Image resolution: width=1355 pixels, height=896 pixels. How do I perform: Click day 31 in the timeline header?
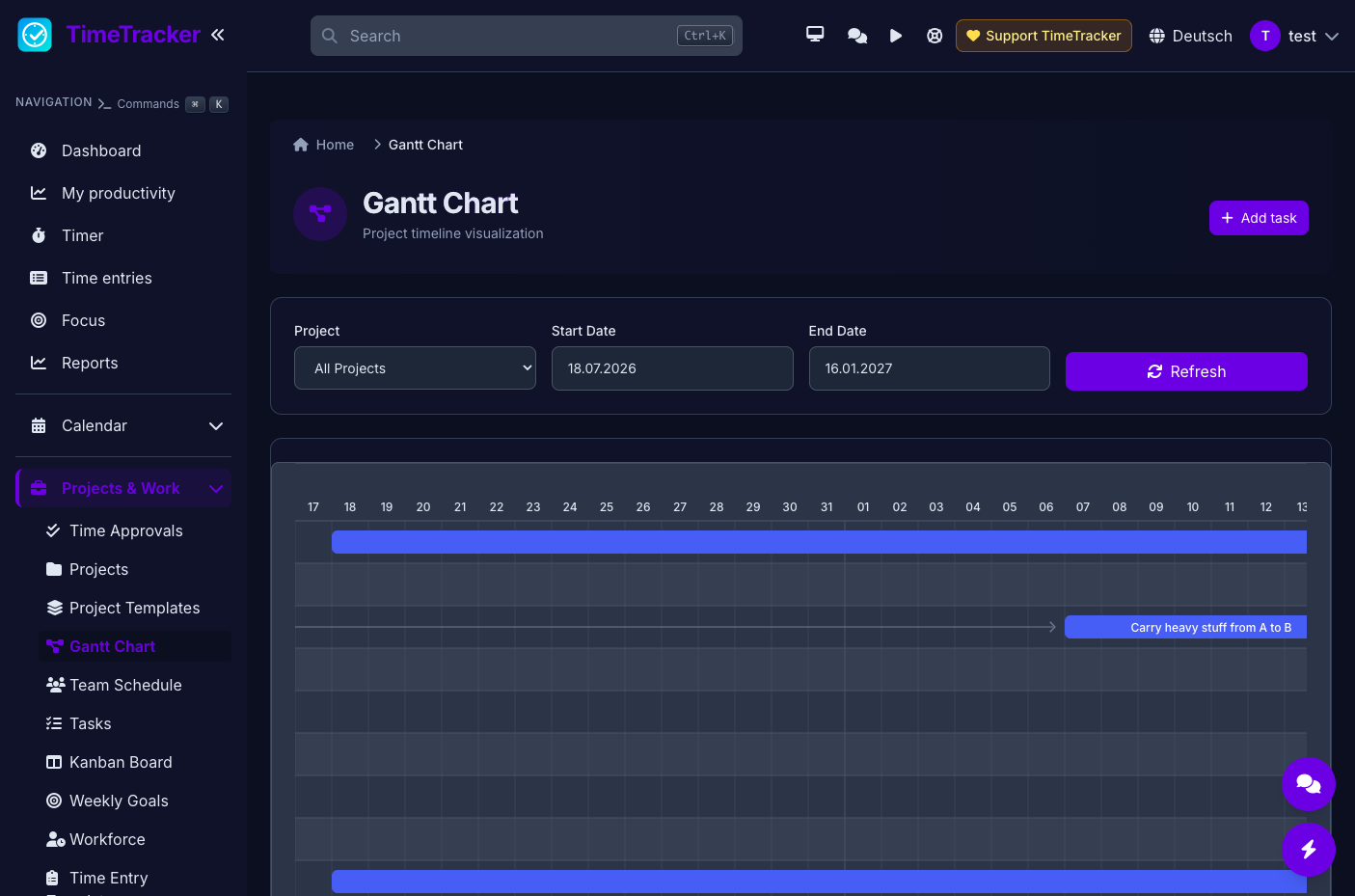[827, 506]
